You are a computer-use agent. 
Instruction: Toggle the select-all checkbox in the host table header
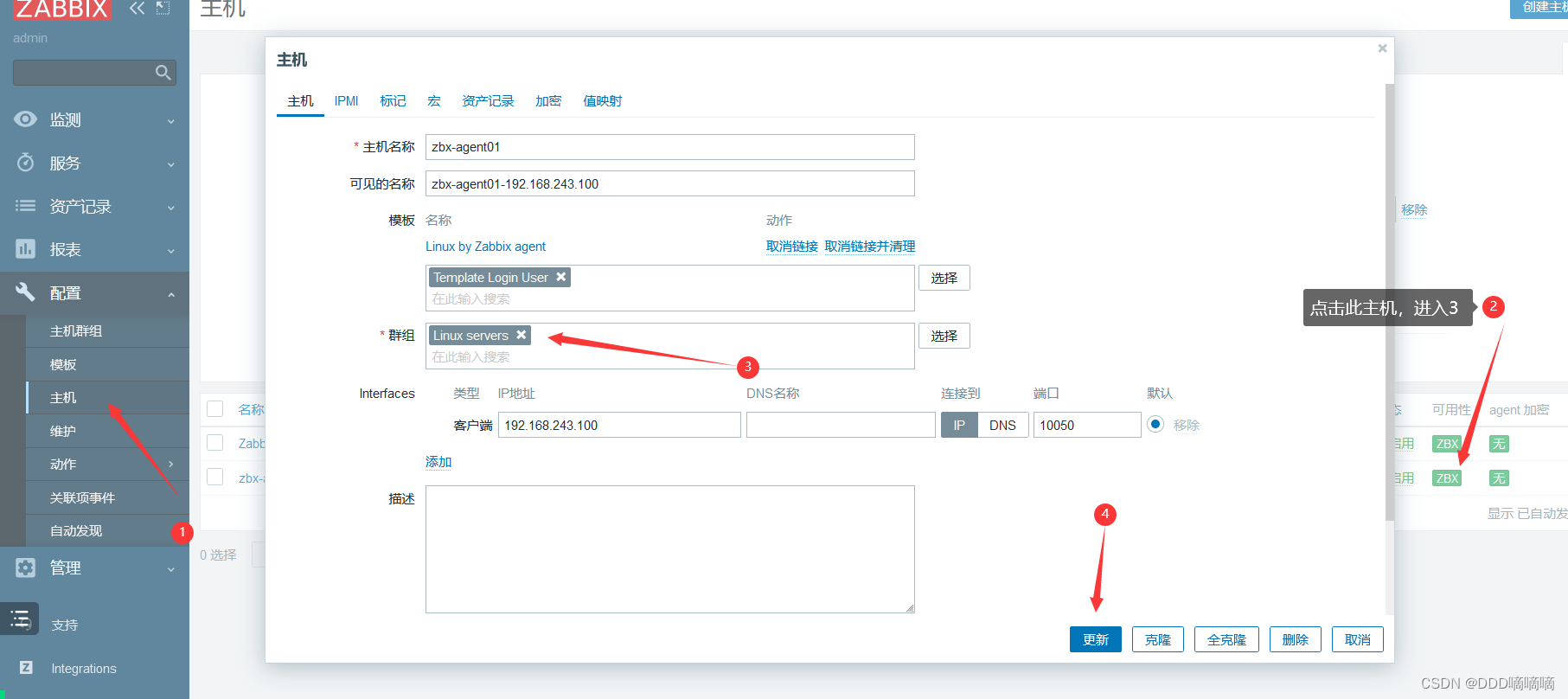(215, 409)
